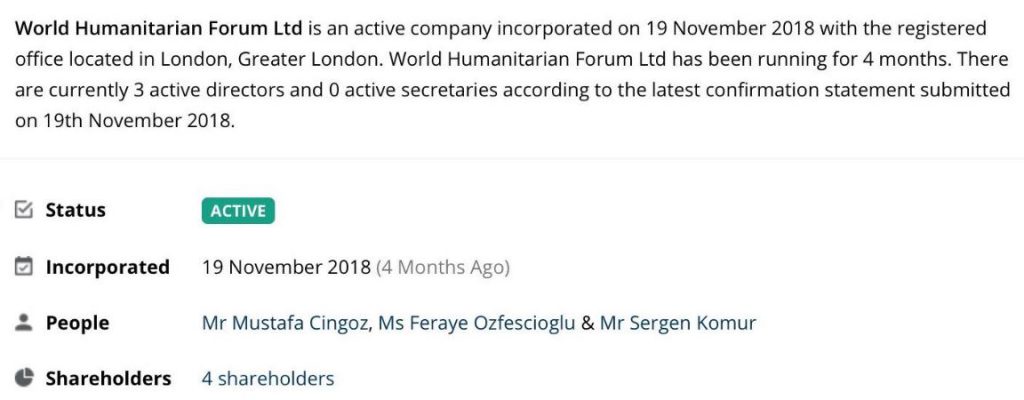Click the Status checkmark icon
The height and width of the screenshot is (400, 1024).
click(x=24, y=210)
